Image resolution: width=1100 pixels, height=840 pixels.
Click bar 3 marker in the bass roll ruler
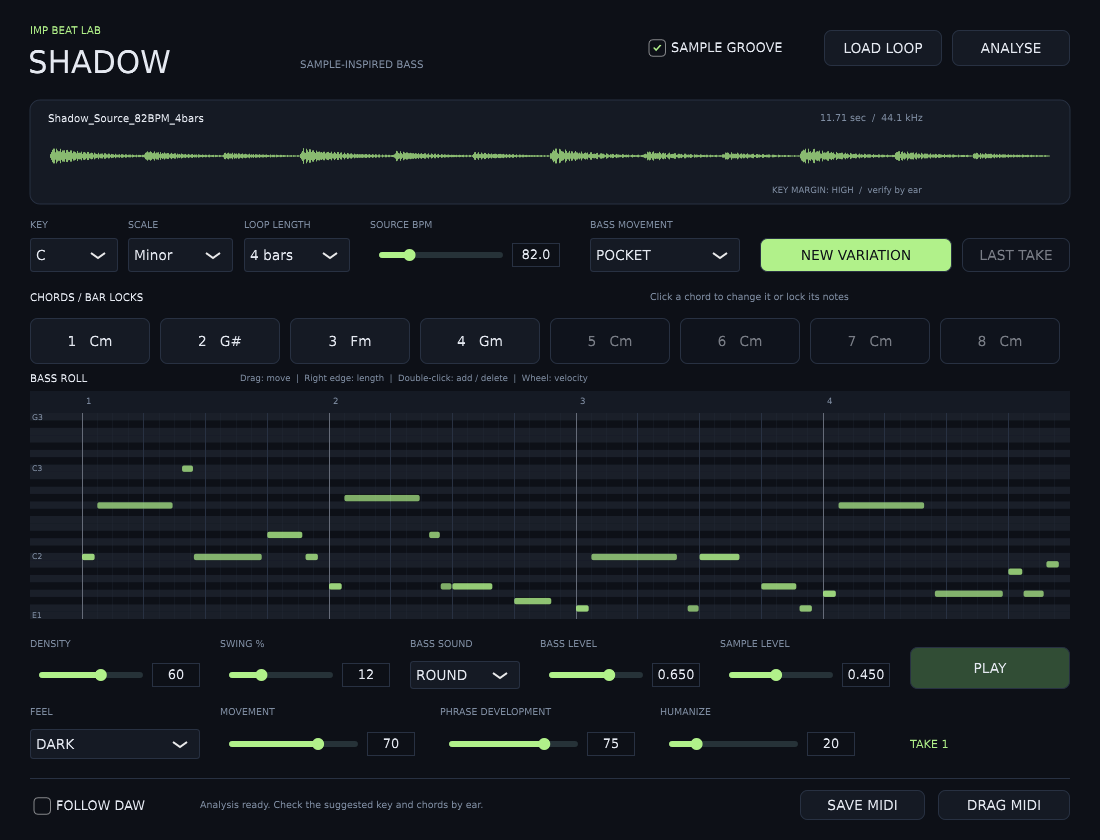pos(582,401)
